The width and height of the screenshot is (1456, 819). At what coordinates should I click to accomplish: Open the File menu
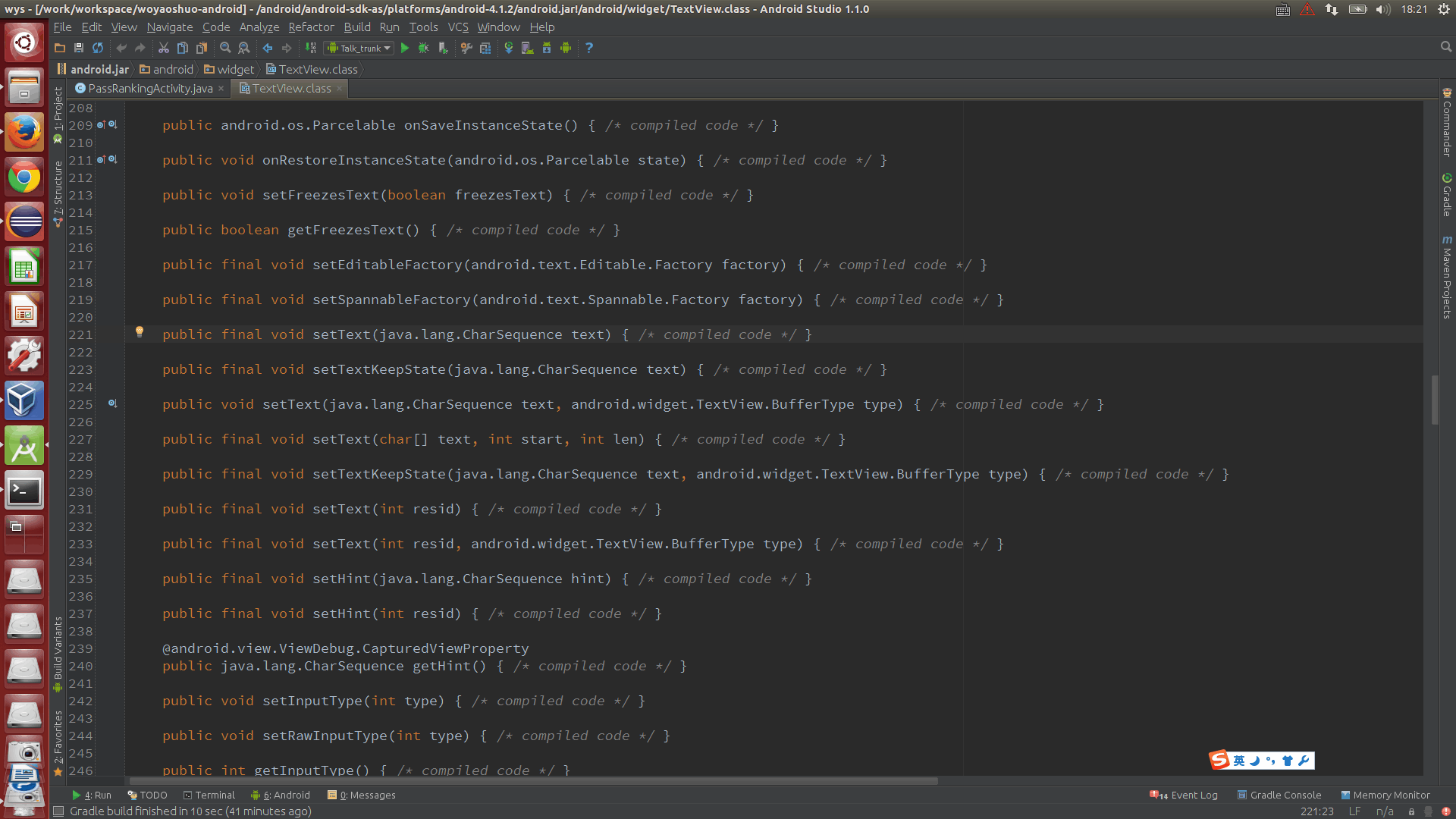(62, 27)
